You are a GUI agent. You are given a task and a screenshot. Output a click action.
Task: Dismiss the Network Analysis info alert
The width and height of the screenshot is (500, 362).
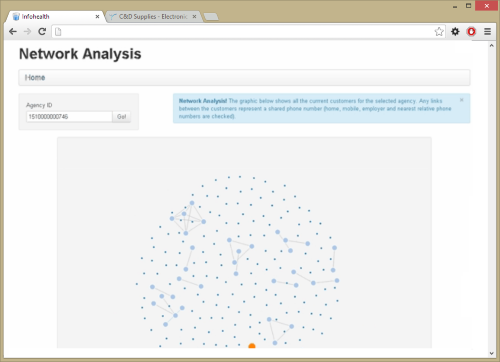coord(462,100)
